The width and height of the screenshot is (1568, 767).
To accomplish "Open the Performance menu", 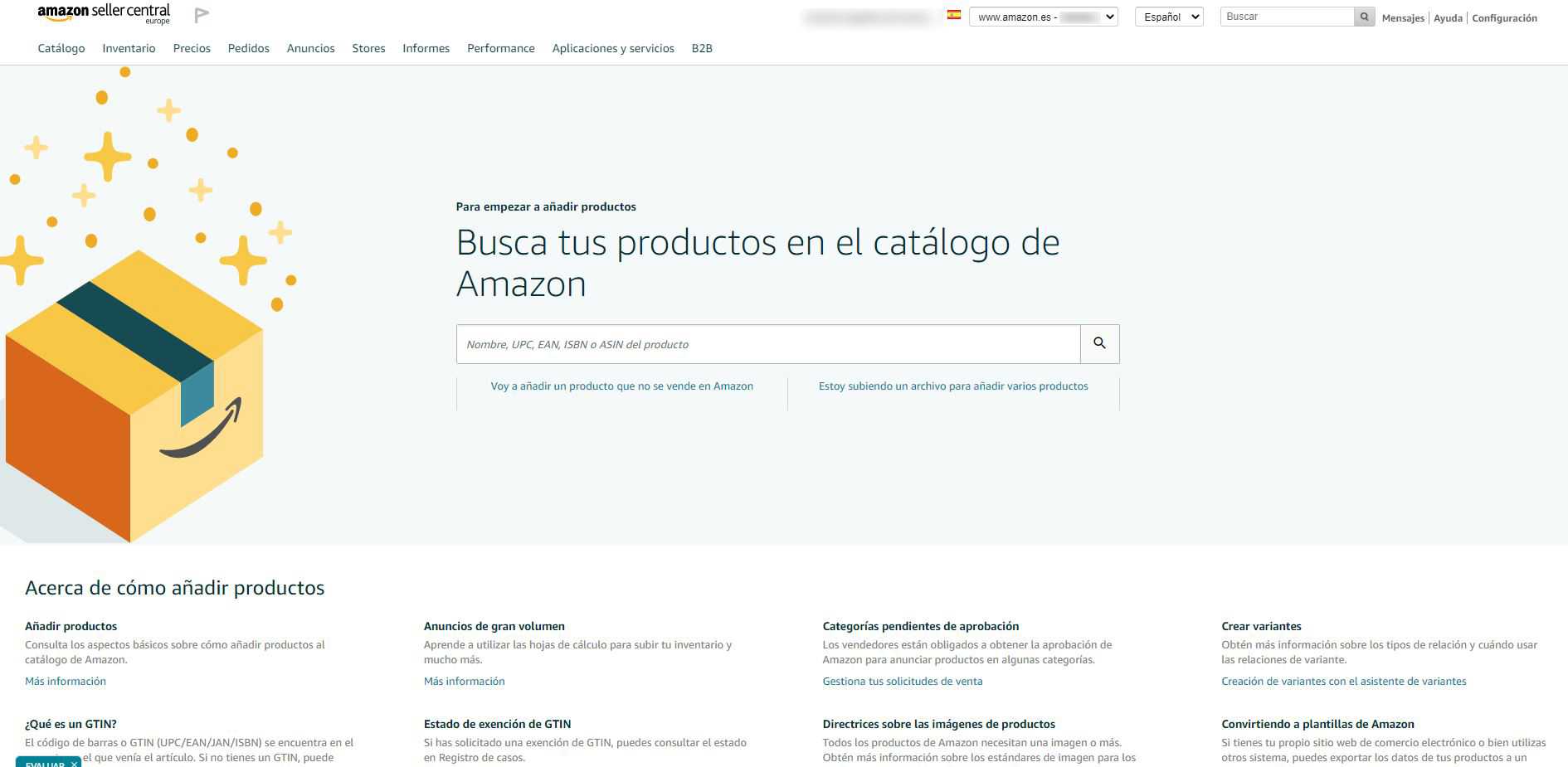I will point(501,48).
